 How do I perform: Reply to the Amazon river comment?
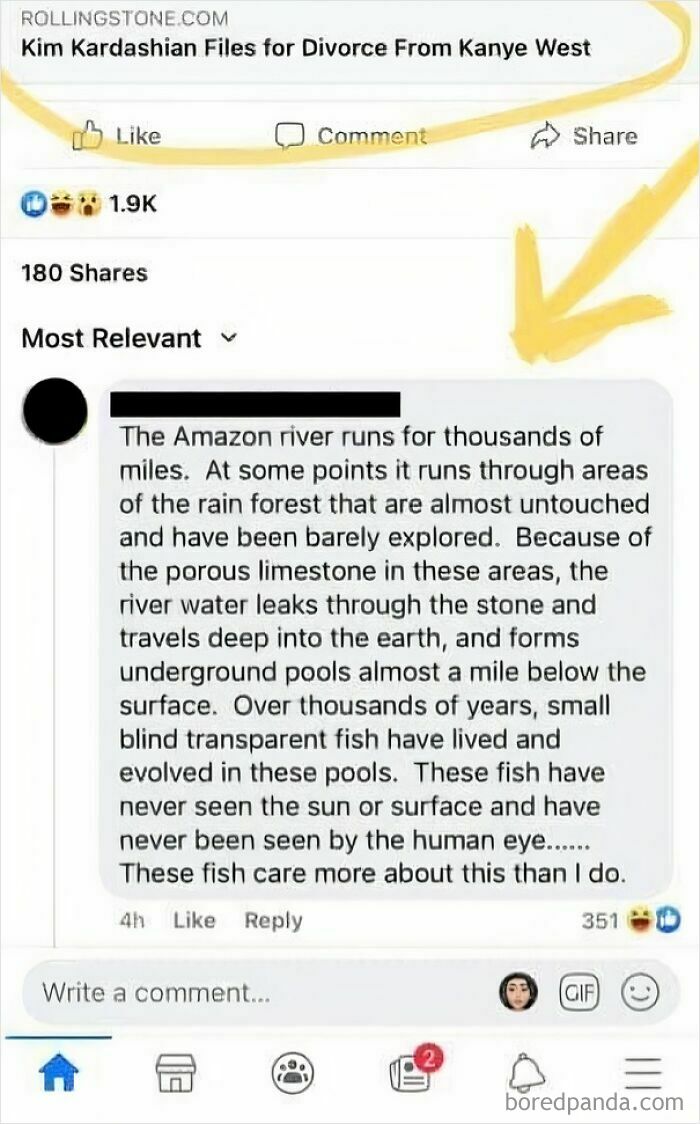click(272, 920)
